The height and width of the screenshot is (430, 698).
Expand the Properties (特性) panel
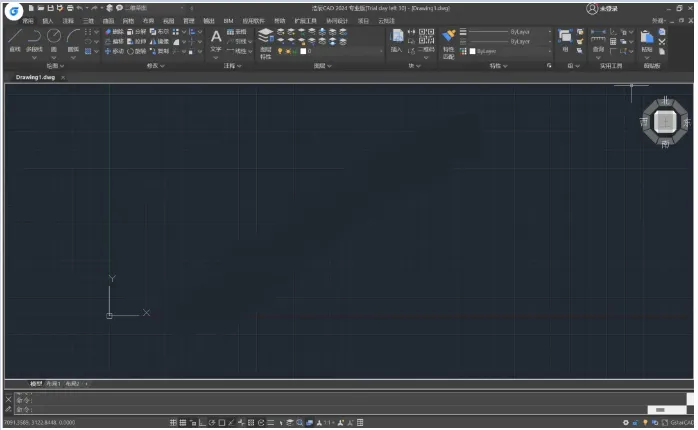498,66
